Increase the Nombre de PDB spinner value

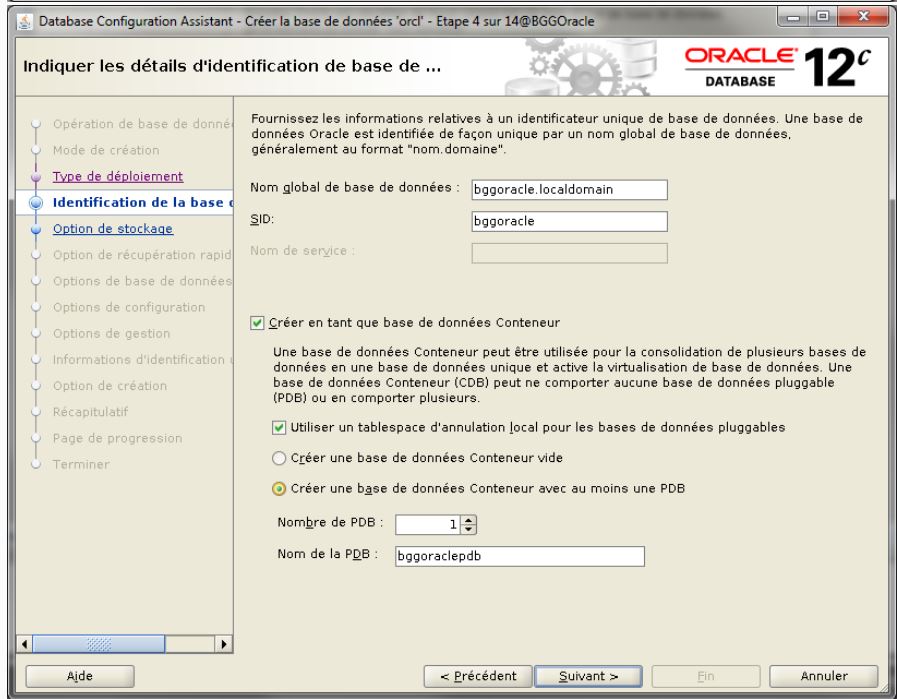coord(469,520)
